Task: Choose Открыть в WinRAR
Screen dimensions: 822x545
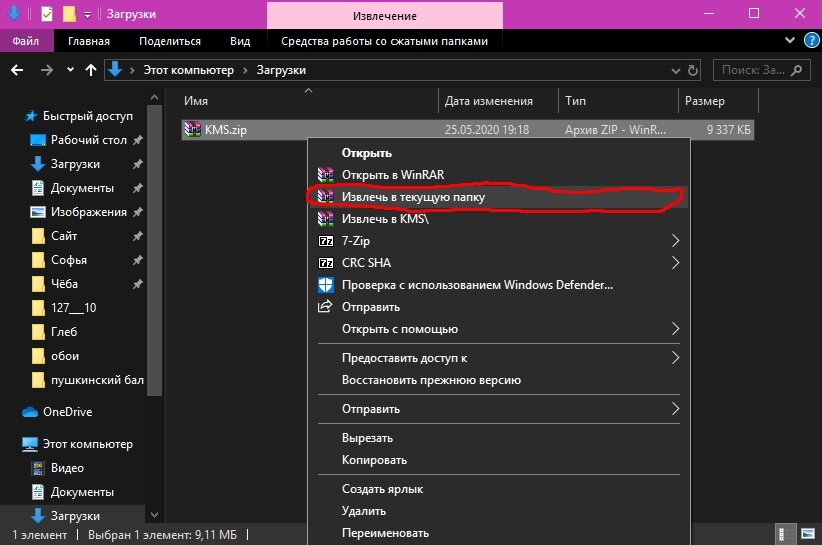Action: [x=499, y=175]
